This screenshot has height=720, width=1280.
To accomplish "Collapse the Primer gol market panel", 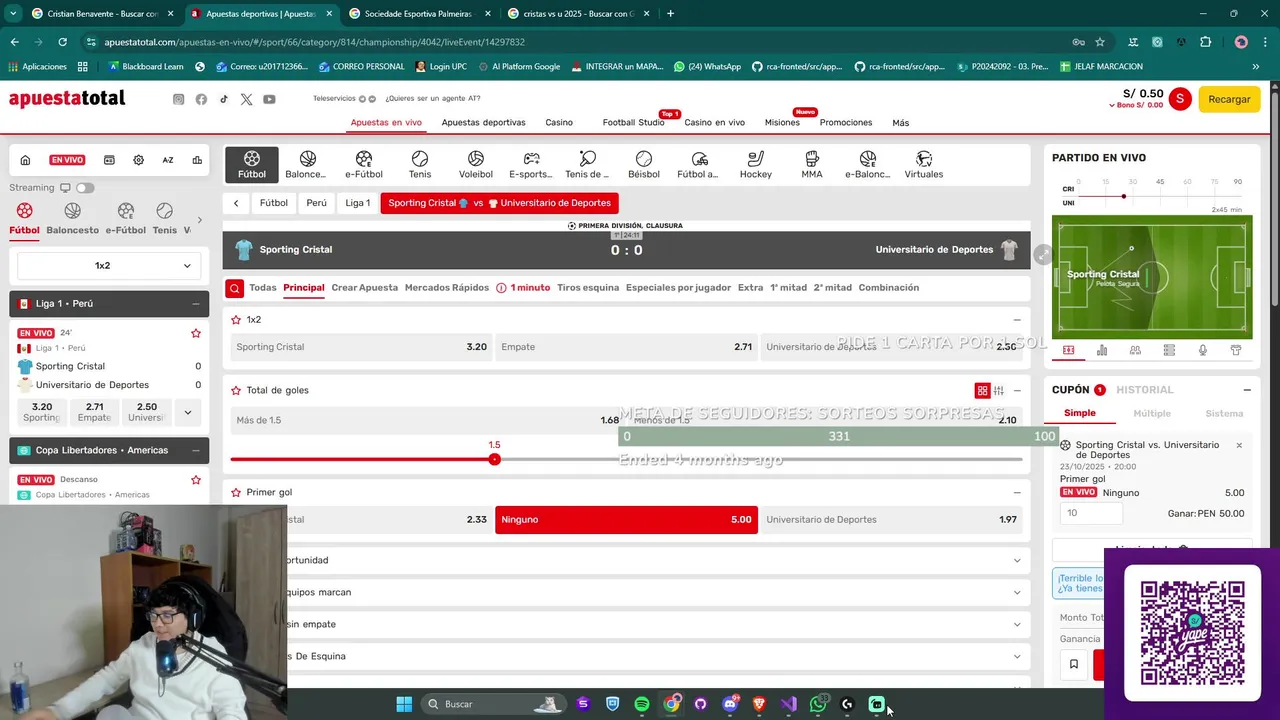I will tap(1017, 493).
